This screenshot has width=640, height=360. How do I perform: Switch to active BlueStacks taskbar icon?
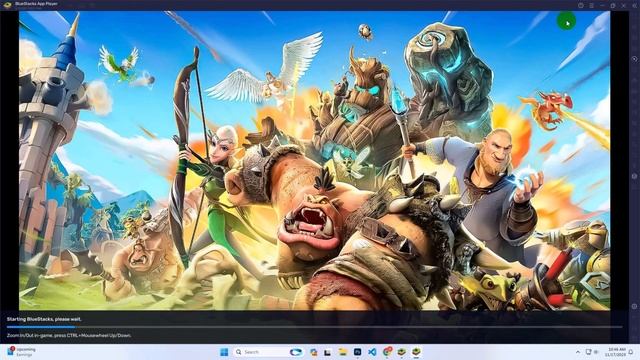pyautogui.click(x=416, y=352)
